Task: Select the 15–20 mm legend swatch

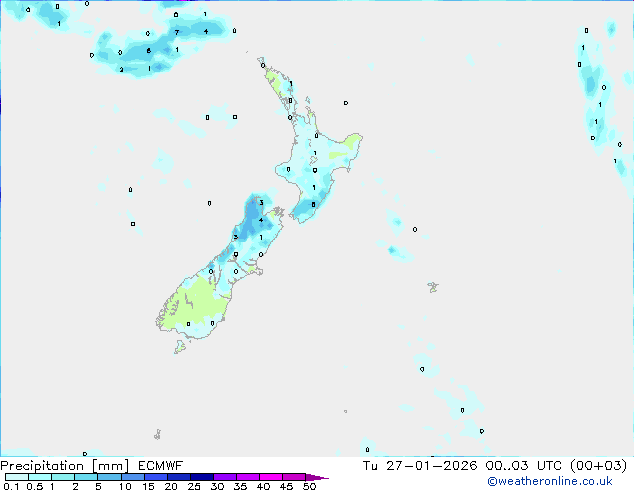Action: (155, 477)
